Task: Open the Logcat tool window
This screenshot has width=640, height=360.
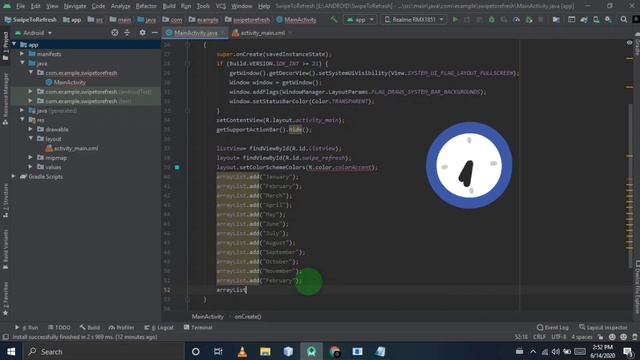Action: click(x=159, y=327)
